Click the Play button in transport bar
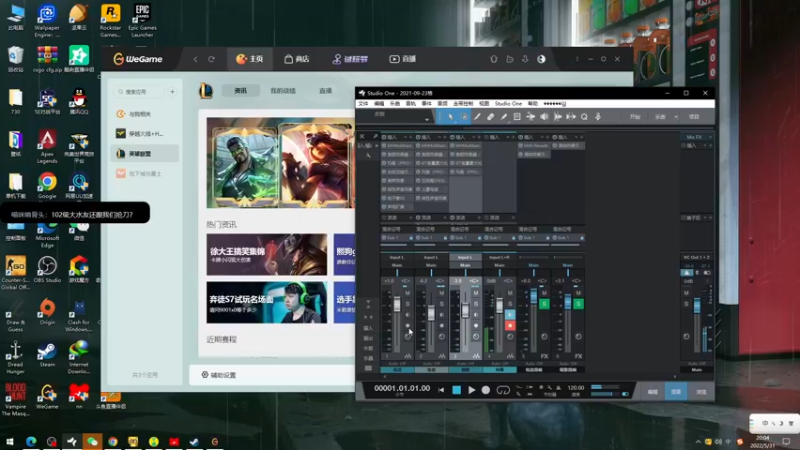800x450 pixels. (x=471, y=390)
